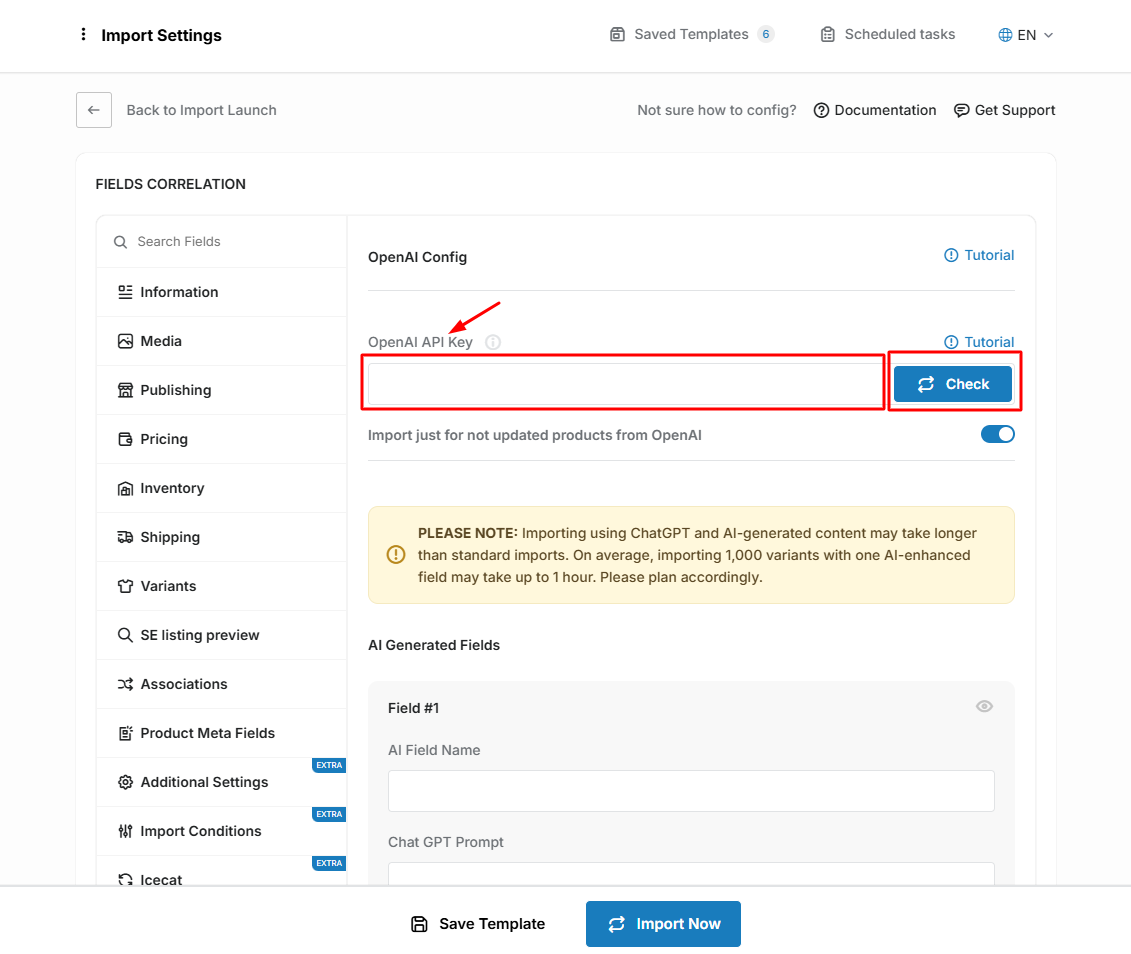Viewport: 1131px width, 954px height.
Task: Click the Inventory warehouse icon
Action: click(126, 489)
